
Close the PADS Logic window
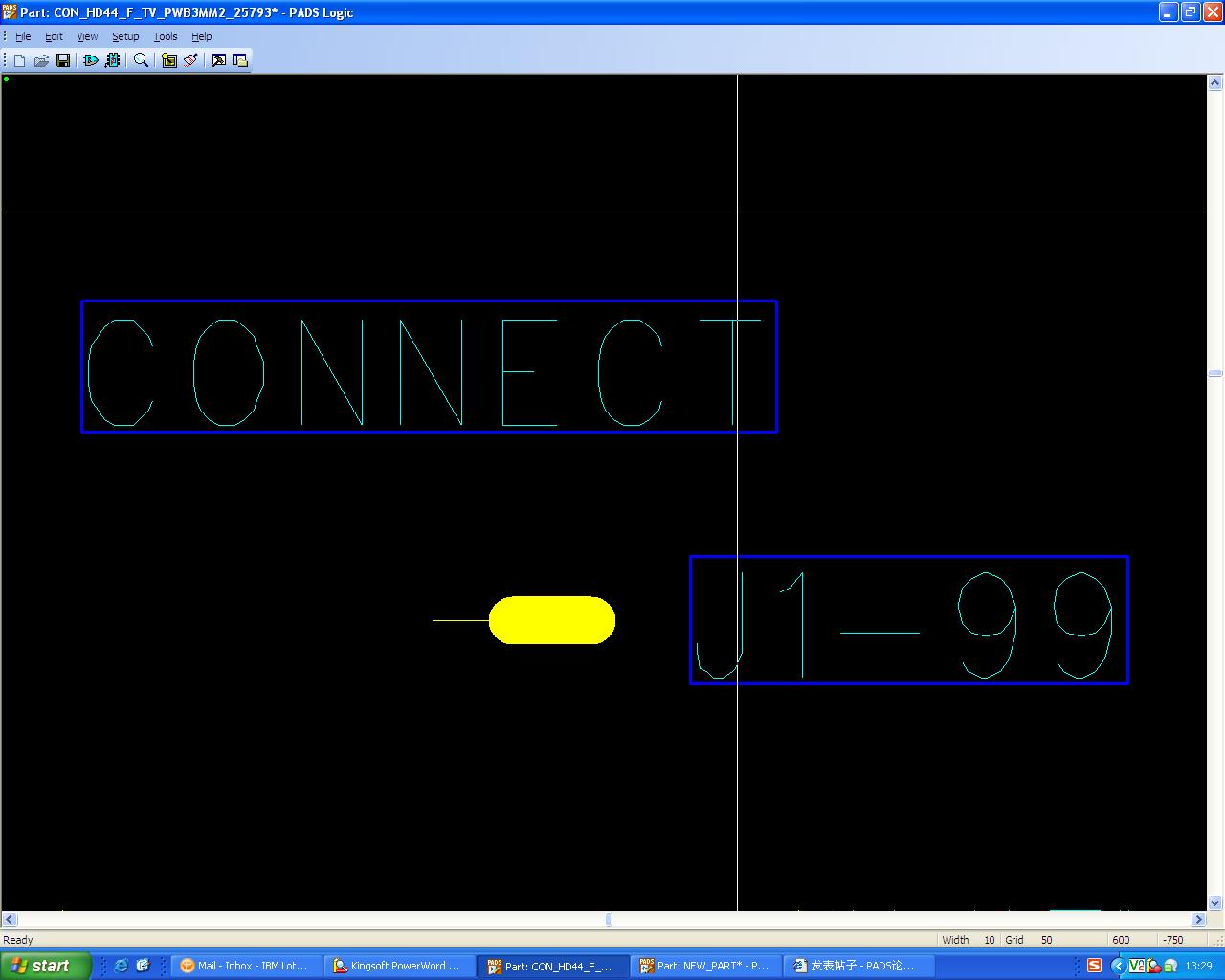(x=1213, y=12)
